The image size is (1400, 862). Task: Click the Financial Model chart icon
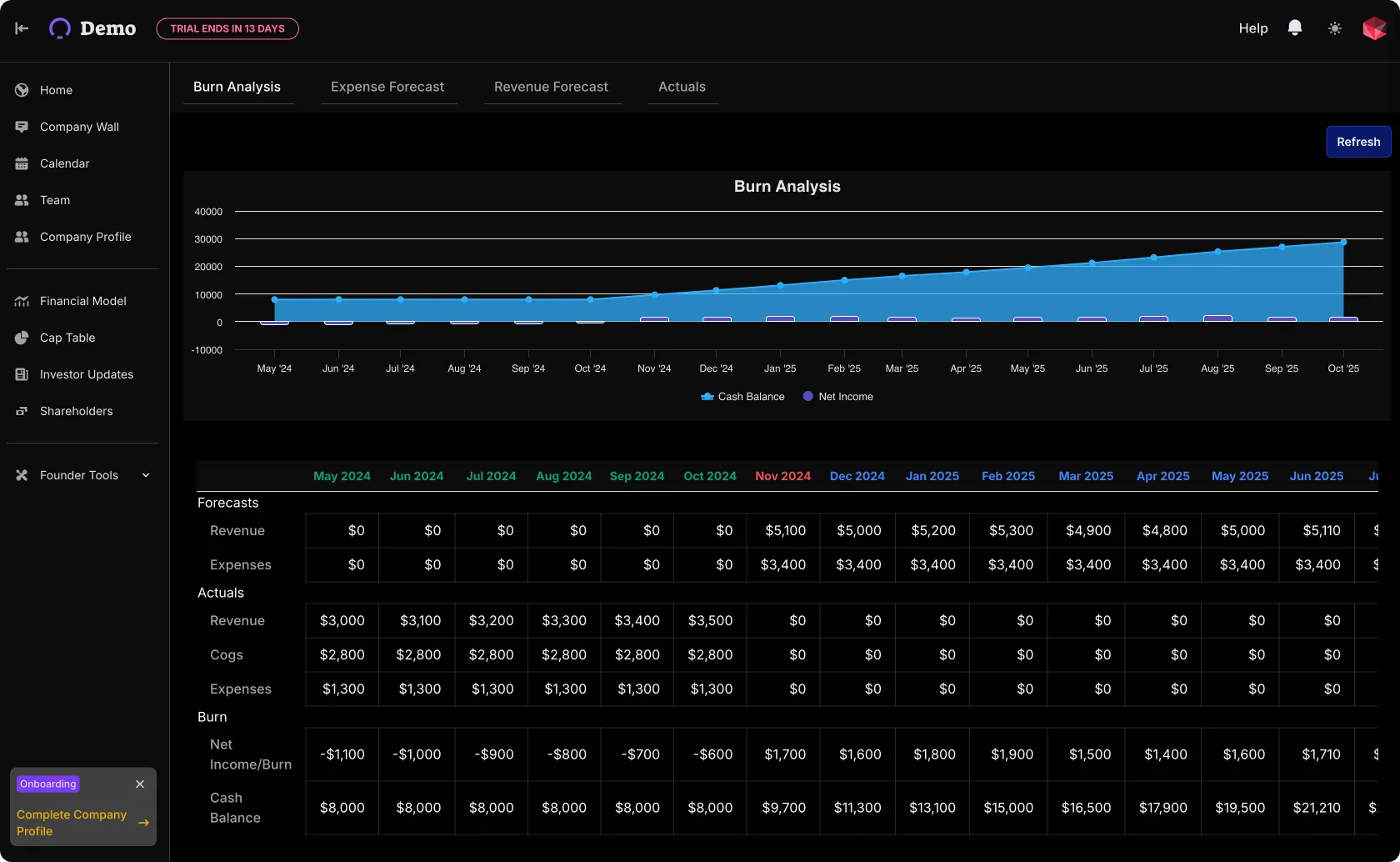pos(22,301)
